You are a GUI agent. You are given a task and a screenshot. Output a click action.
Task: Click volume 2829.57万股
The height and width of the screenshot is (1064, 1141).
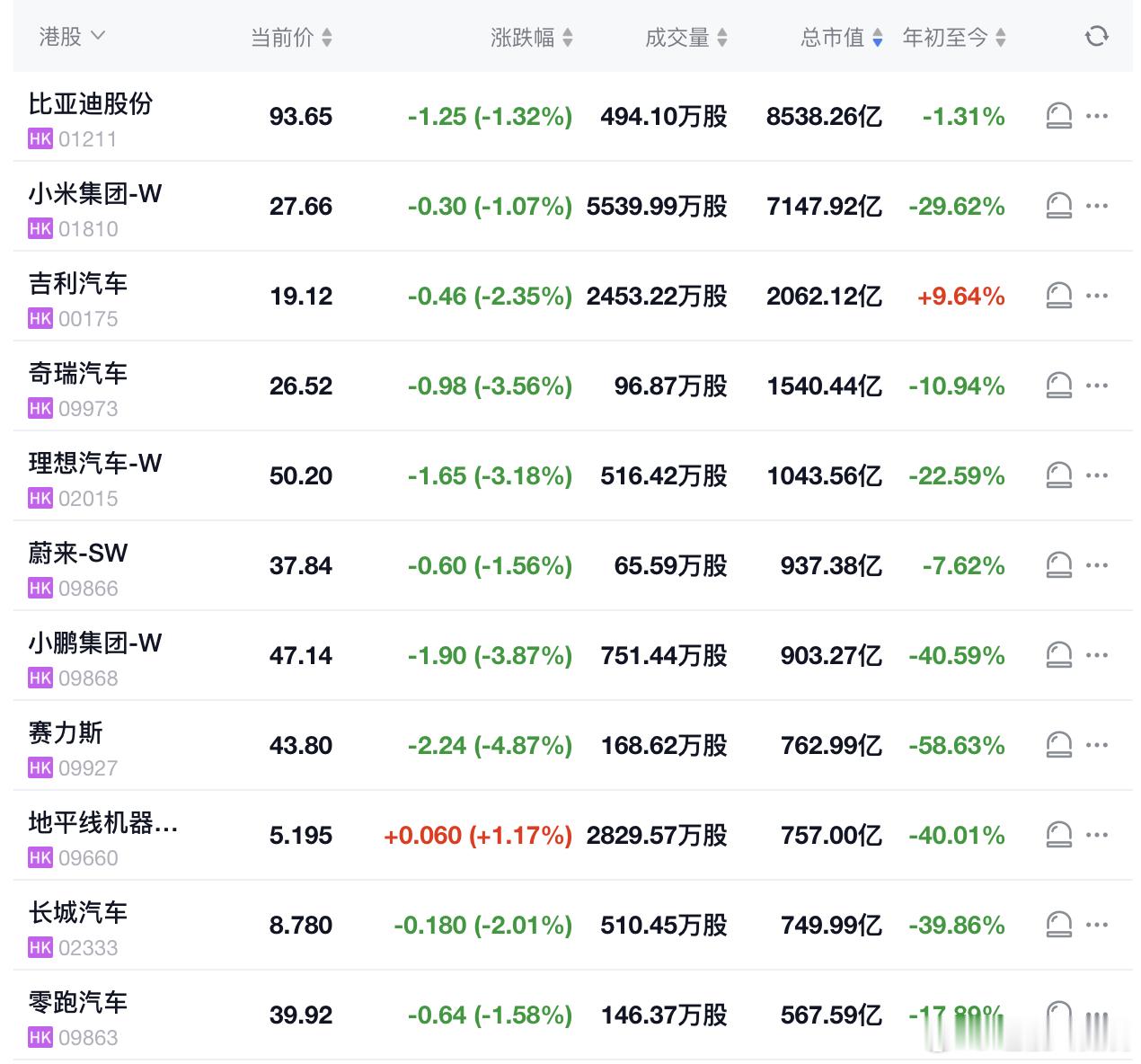[657, 836]
